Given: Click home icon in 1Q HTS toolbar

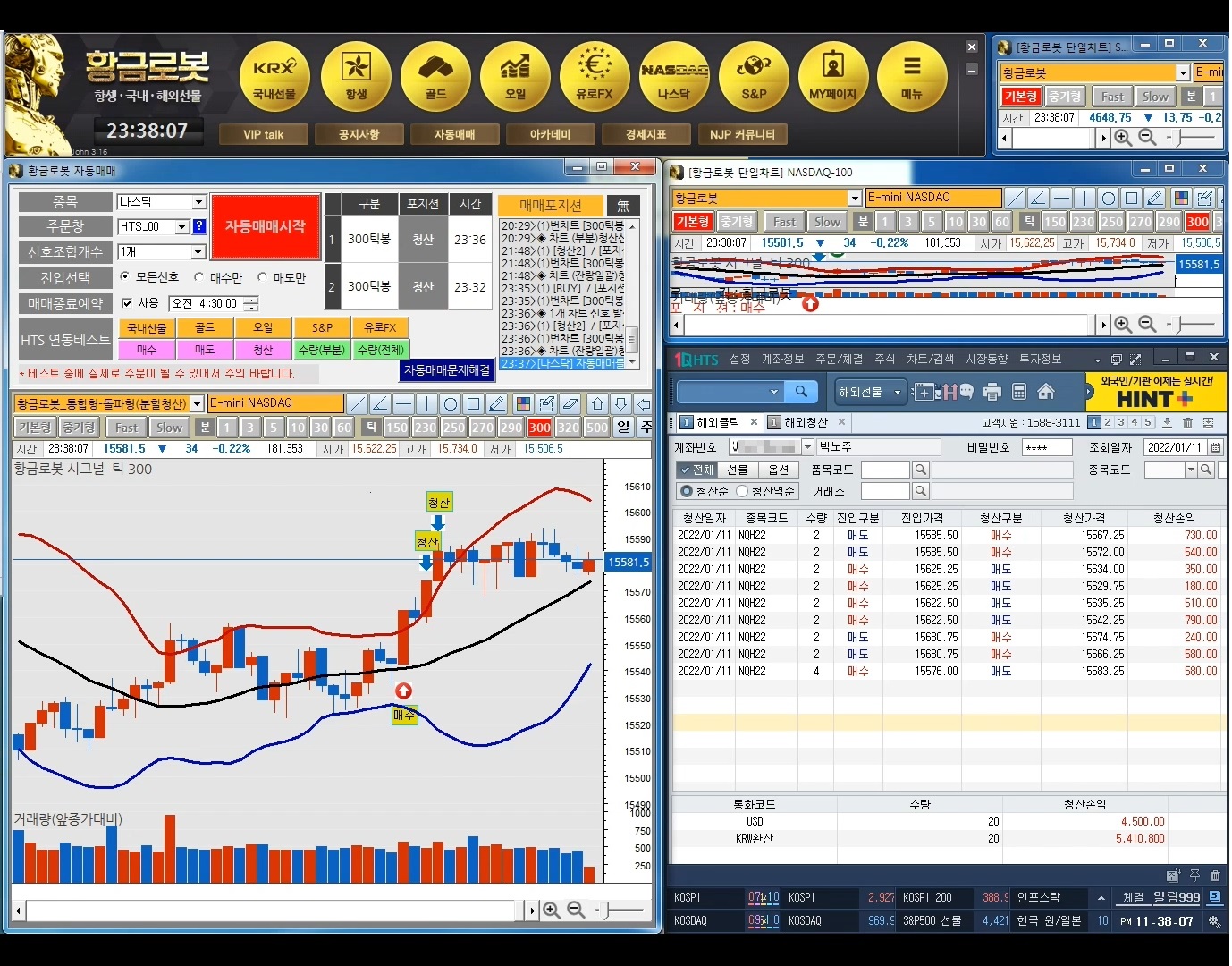Looking at the screenshot, I should click(x=1046, y=392).
